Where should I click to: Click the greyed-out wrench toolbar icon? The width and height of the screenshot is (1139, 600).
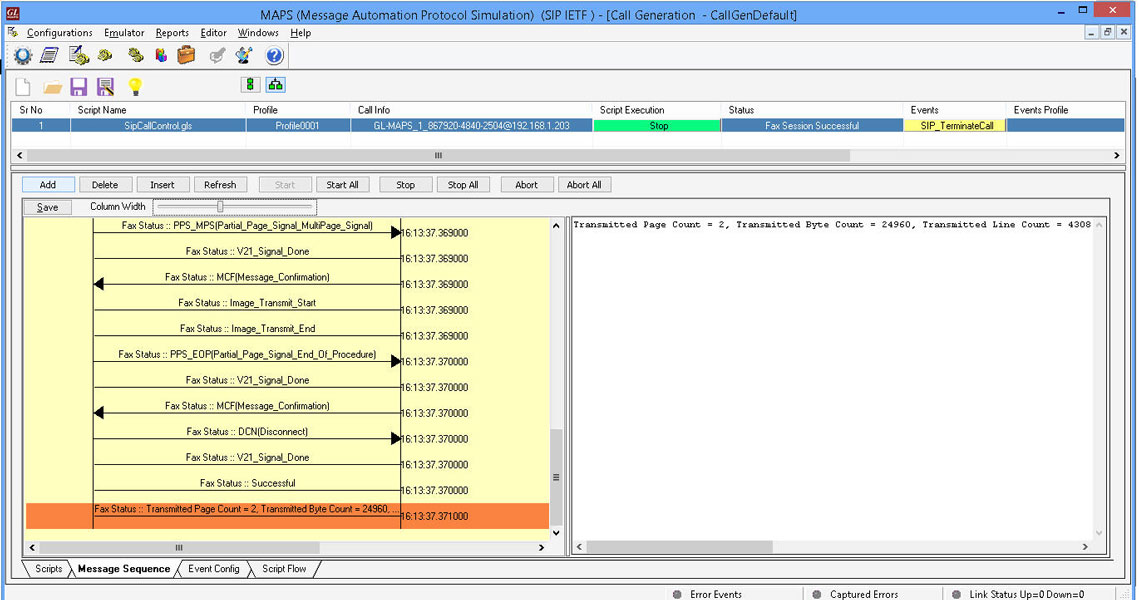point(217,55)
